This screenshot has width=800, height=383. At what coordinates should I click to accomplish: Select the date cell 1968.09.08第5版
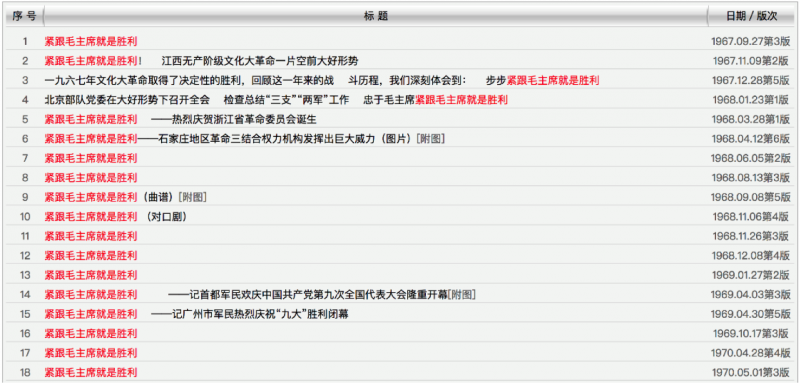tap(750, 197)
